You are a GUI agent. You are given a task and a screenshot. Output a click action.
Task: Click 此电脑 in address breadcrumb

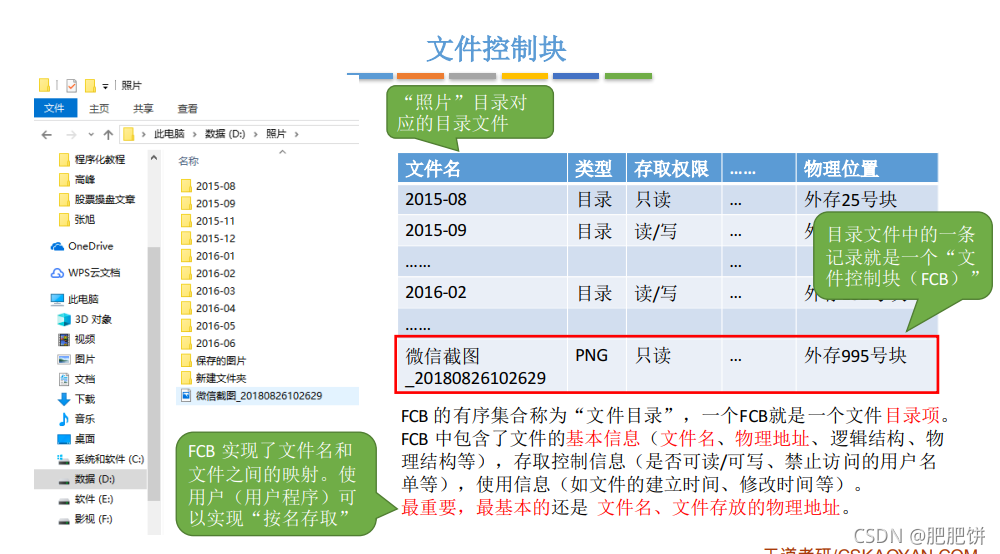(x=169, y=134)
